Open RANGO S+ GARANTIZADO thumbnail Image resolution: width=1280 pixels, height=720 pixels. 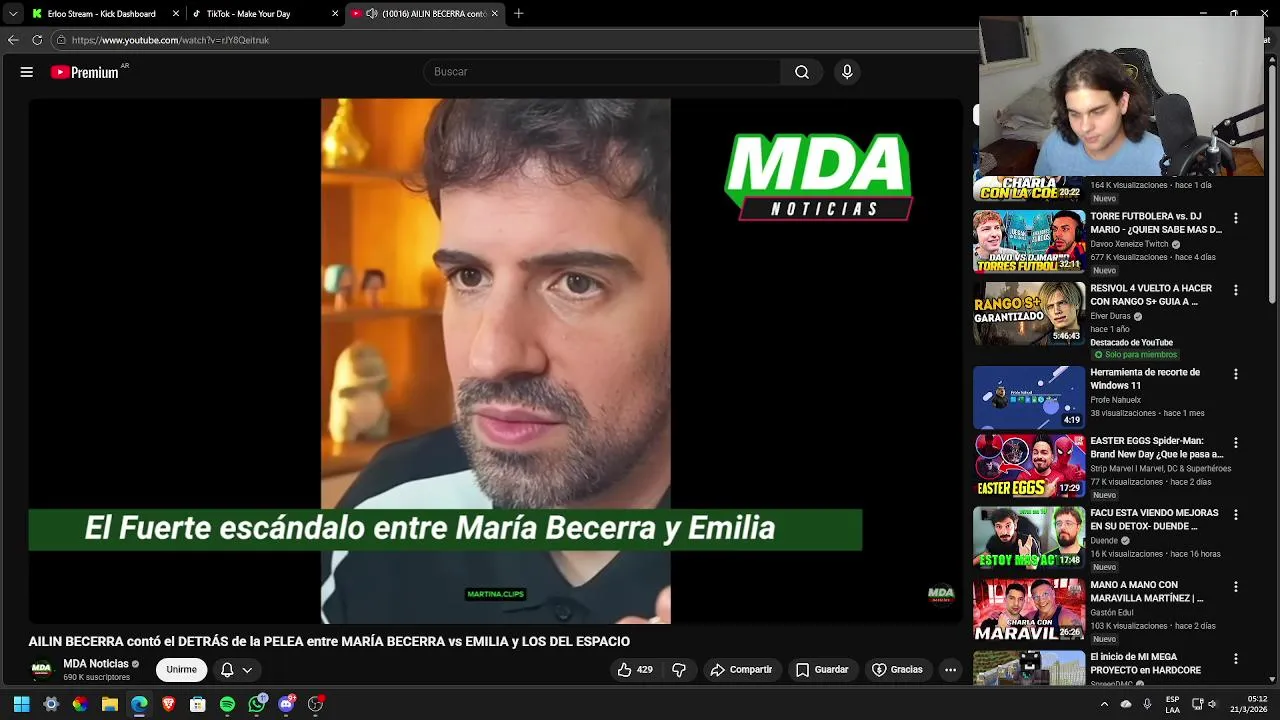[1029, 313]
